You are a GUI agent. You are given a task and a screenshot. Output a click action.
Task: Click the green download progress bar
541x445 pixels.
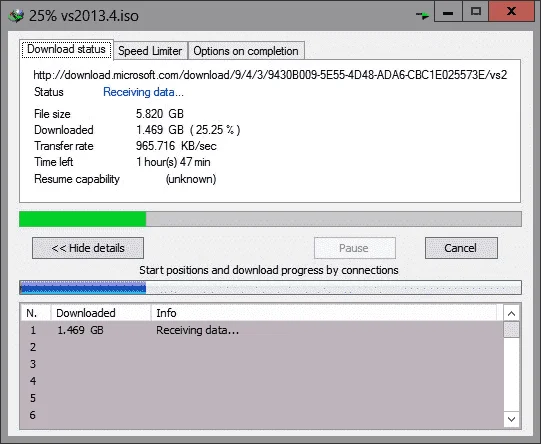[x=270, y=219]
